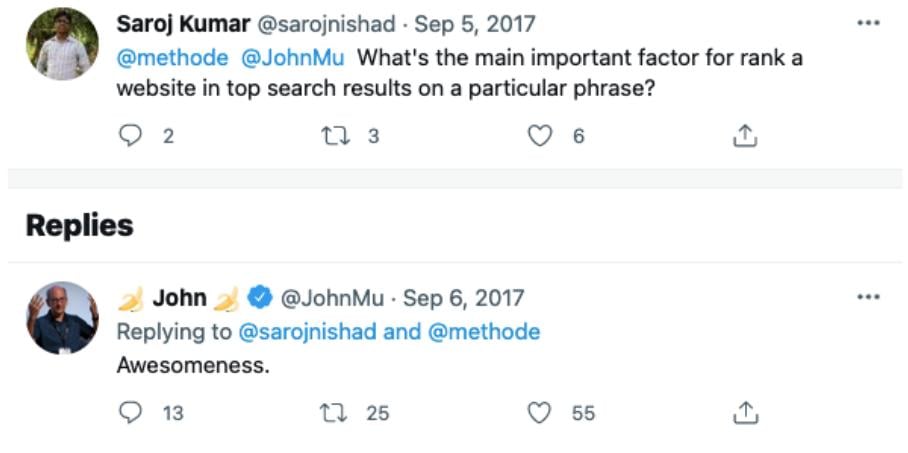Open John display name on reply
Image resolution: width=908 pixels, height=453 pixels.
point(180,298)
